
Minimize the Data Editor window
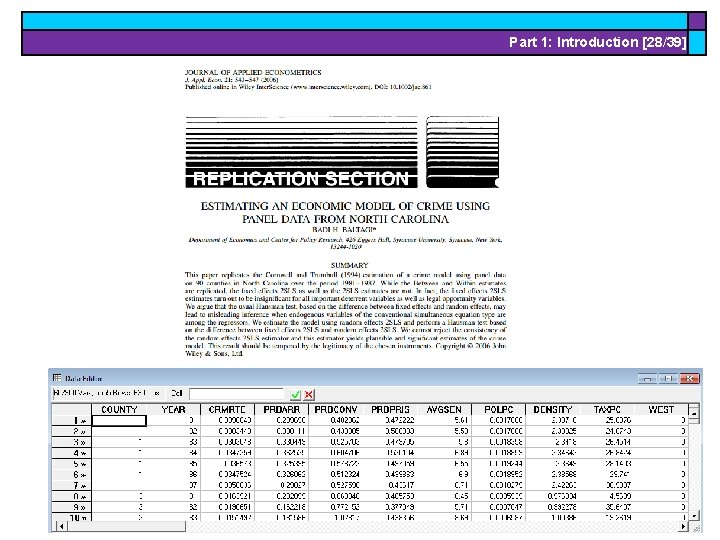click(647, 378)
